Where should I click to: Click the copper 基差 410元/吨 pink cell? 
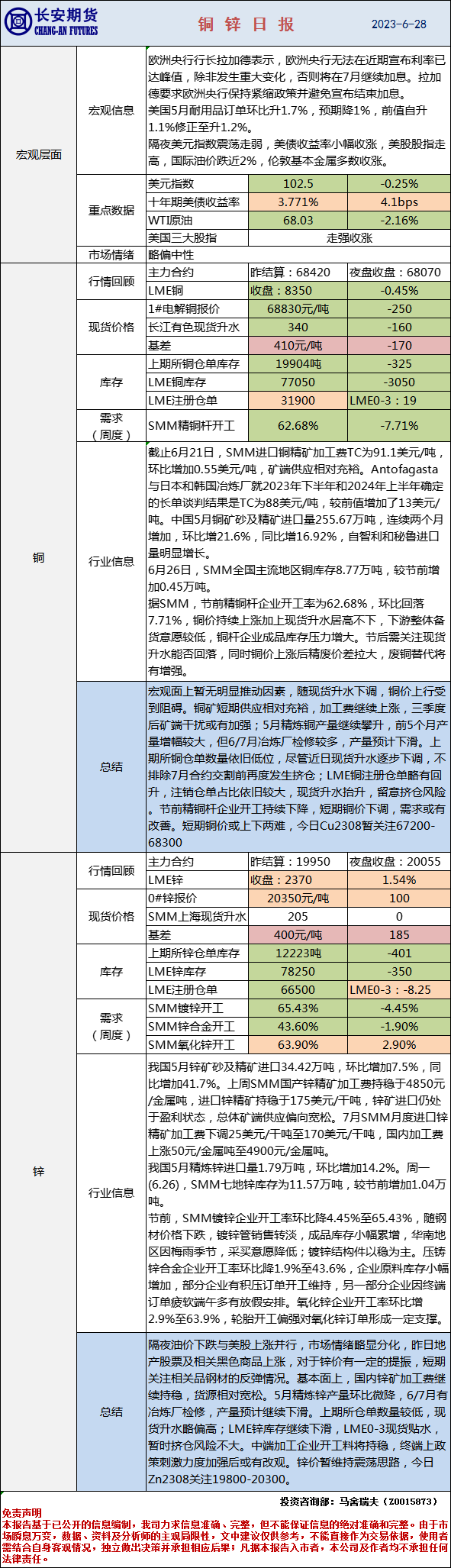point(298,345)
